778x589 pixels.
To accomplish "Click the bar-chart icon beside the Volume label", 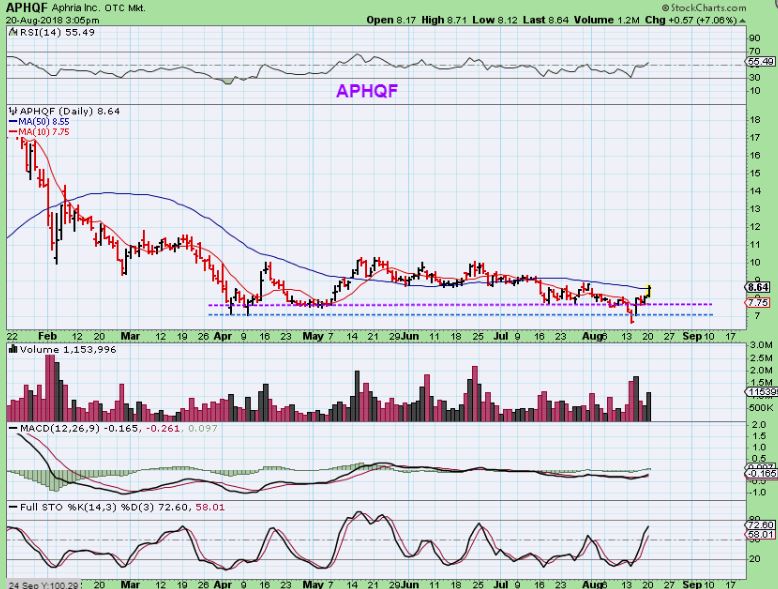I will 13,349.
